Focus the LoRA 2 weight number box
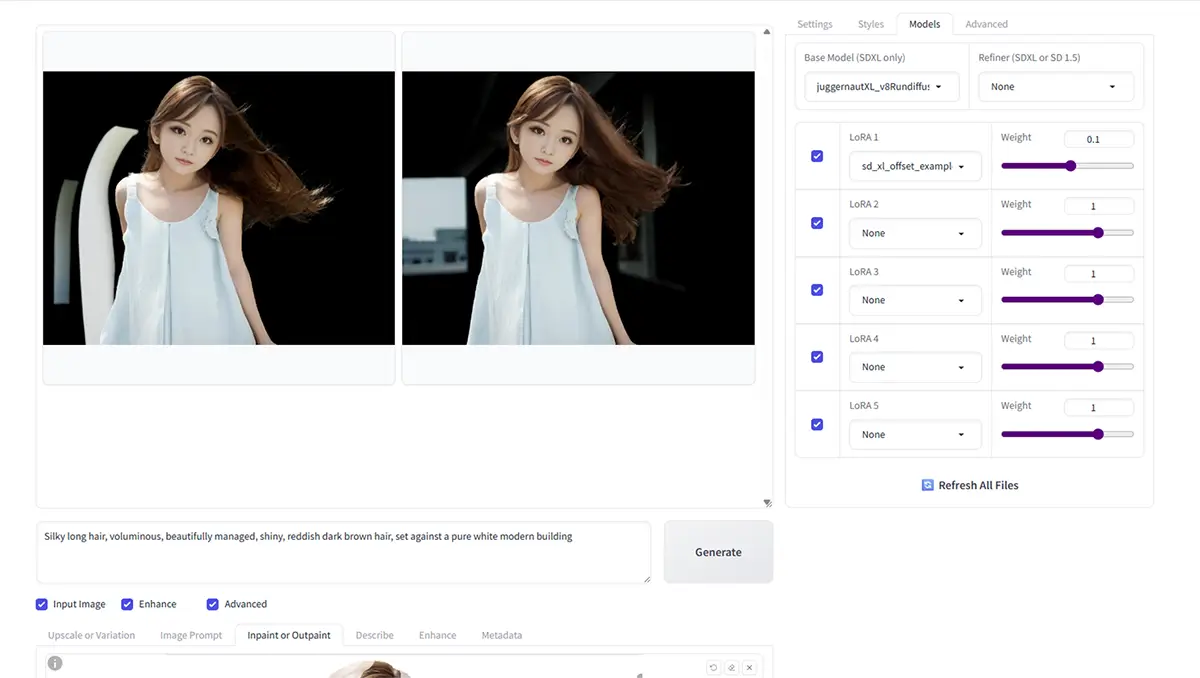The height and width of the screenshot is (678, 1200). (x=1099, y=206)
